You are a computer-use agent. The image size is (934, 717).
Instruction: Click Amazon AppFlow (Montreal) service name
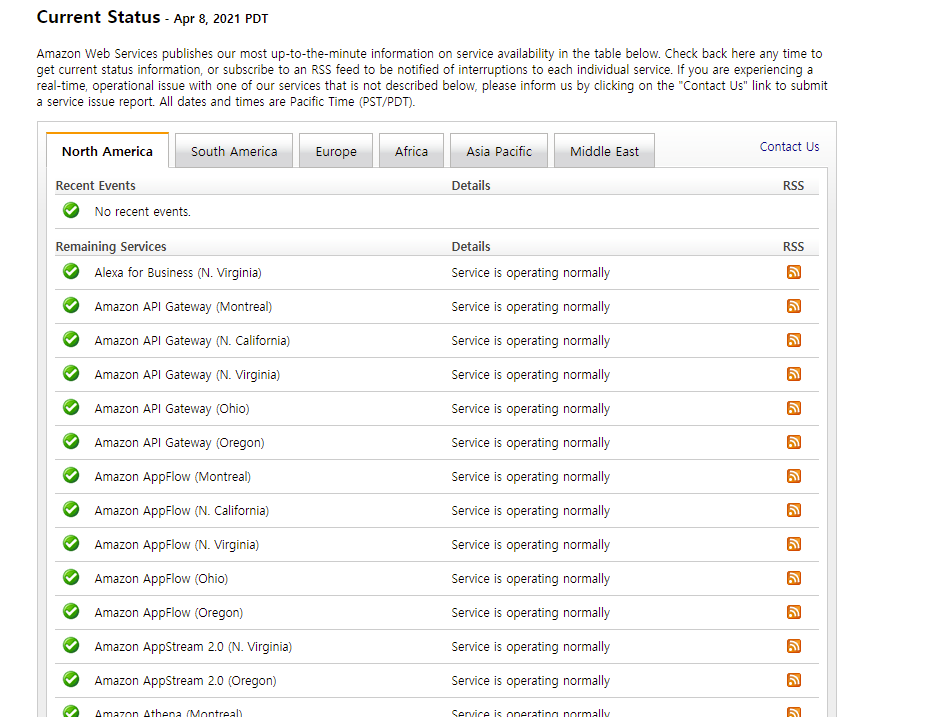tap(173, 476)
